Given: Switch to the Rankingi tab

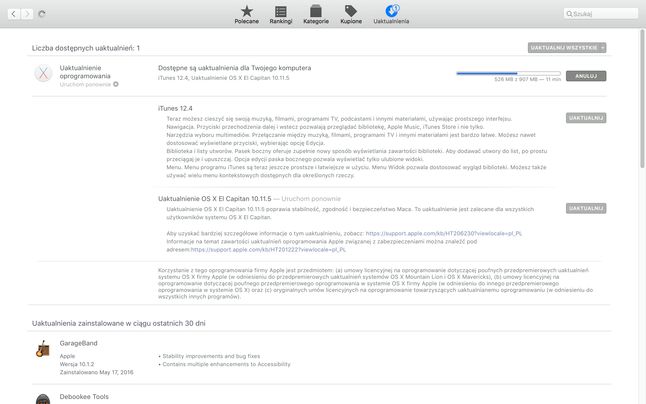Looking at the screenshot, I should [281, 14].
